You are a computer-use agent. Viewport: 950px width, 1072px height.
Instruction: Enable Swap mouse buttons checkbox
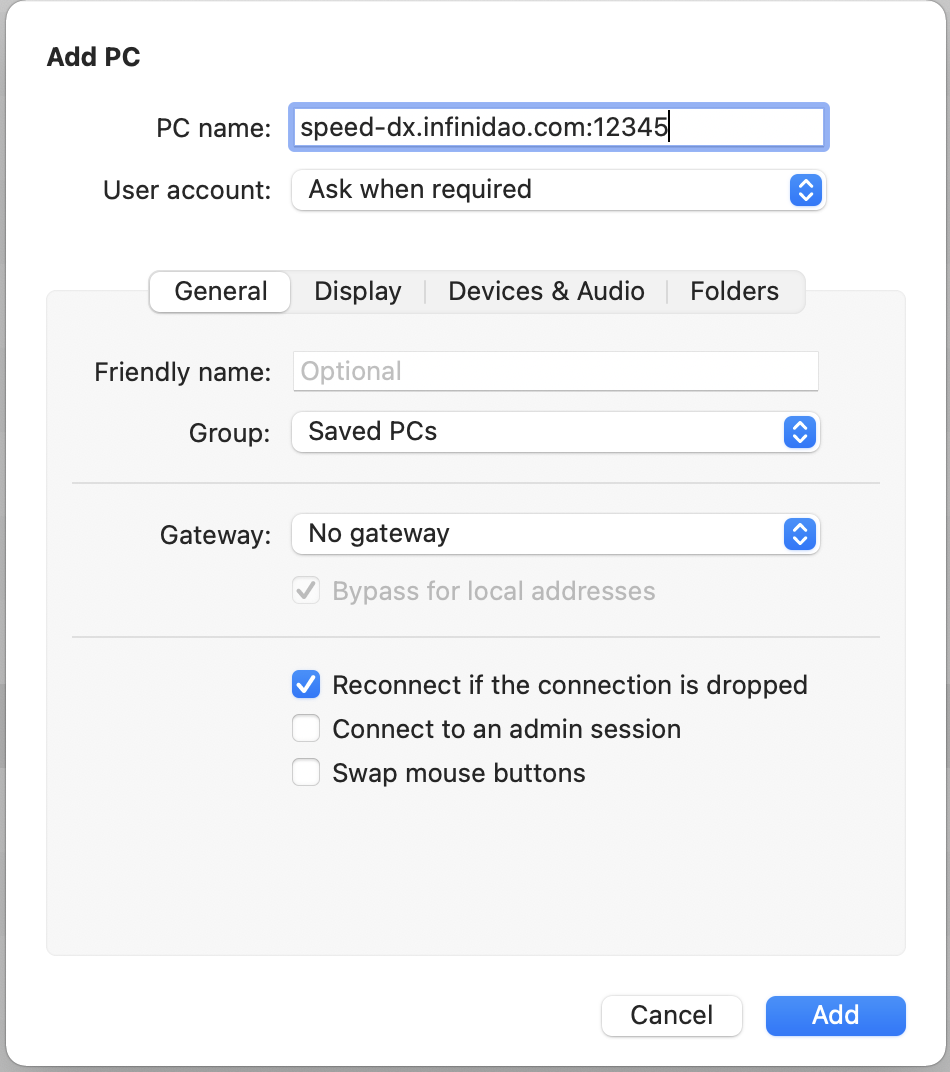[306, 773]
